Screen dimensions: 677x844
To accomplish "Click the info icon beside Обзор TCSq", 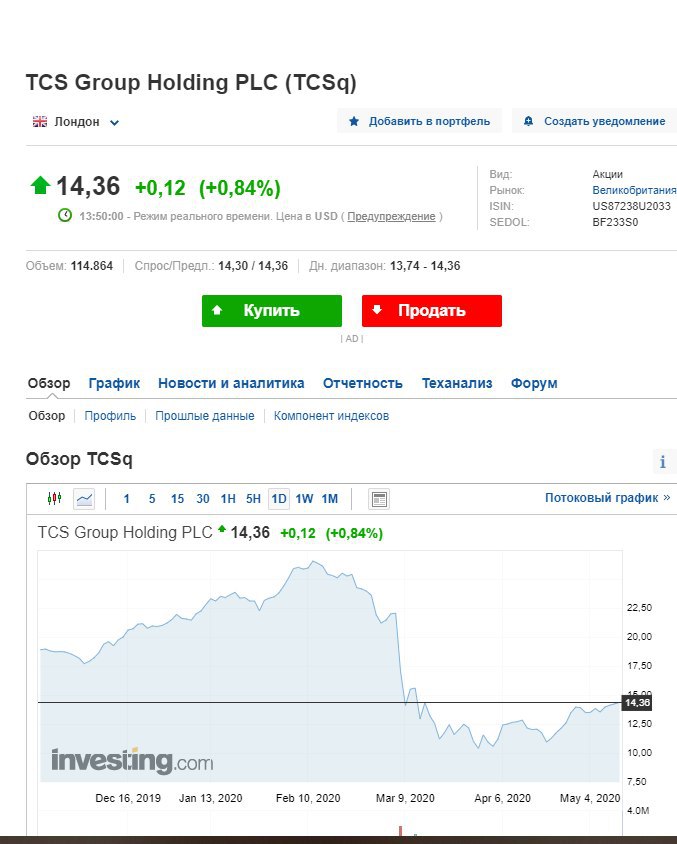I will (x=663, y=461).
